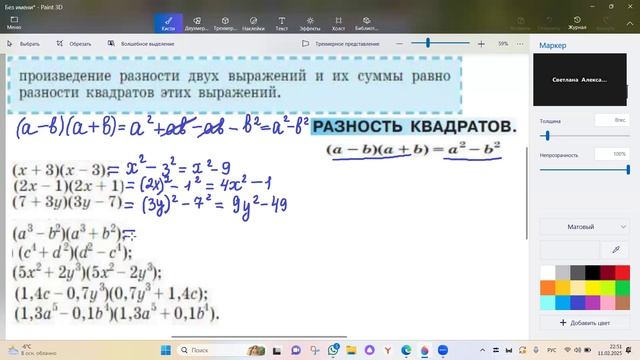640x360 pixels.
Task: Open the Журнал history panel
Action: coord(577,23)
